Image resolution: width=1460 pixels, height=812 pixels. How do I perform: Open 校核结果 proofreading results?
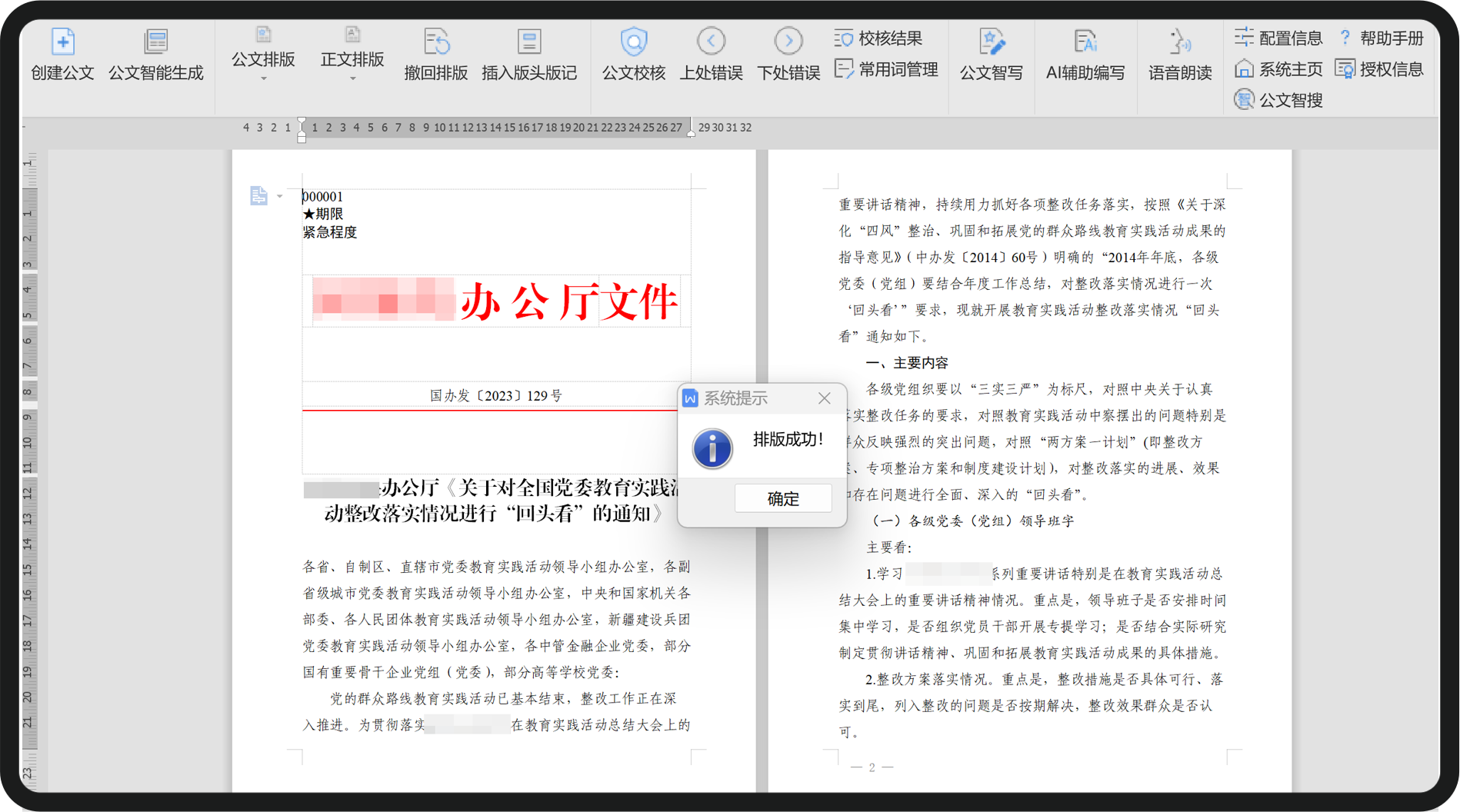[878, 38]
